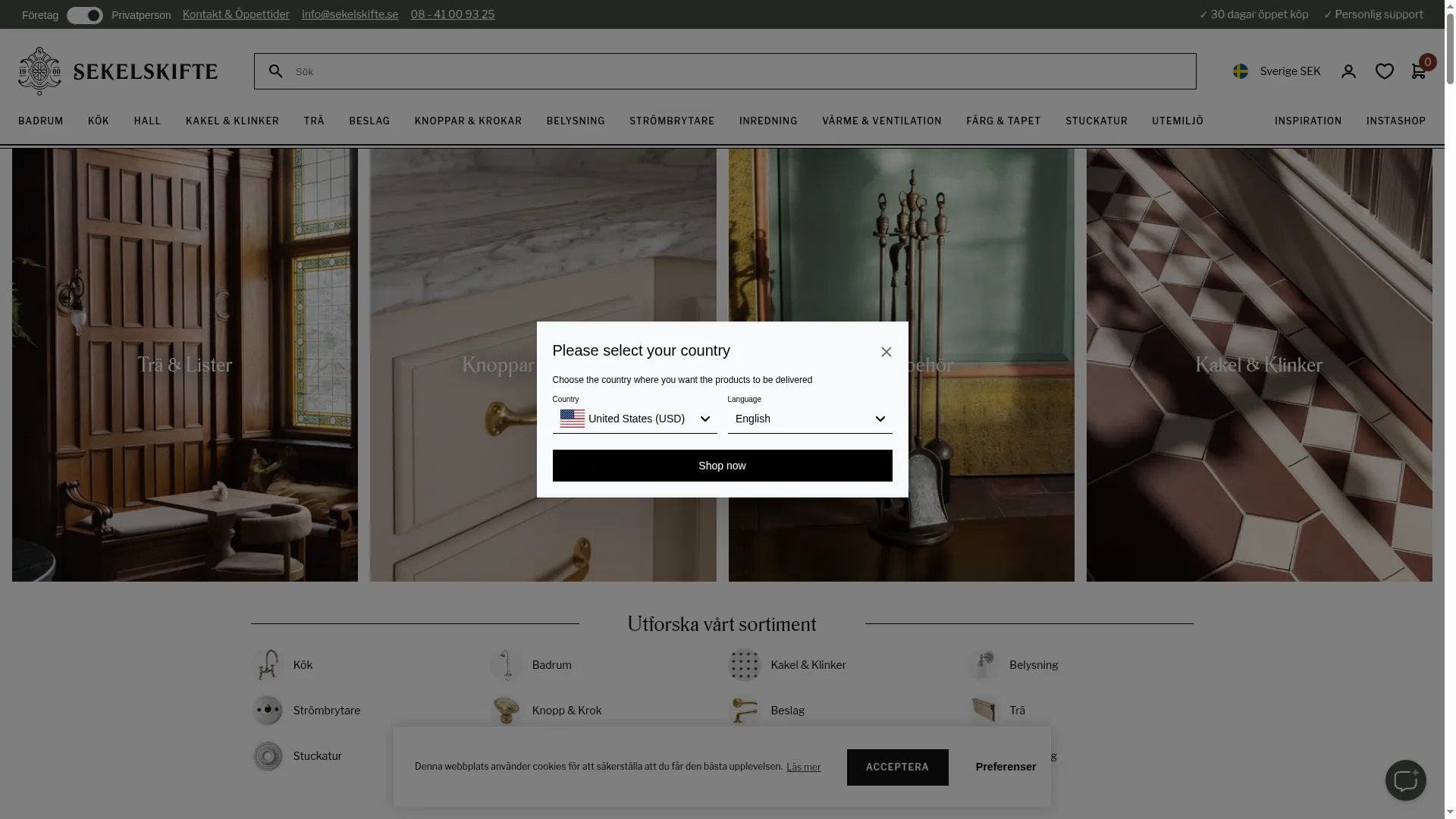Image resolution: width=1456 pixels, height=819 pixels.
Task: Click the Belysning lamp icon
Action: [x=984, y=665]
